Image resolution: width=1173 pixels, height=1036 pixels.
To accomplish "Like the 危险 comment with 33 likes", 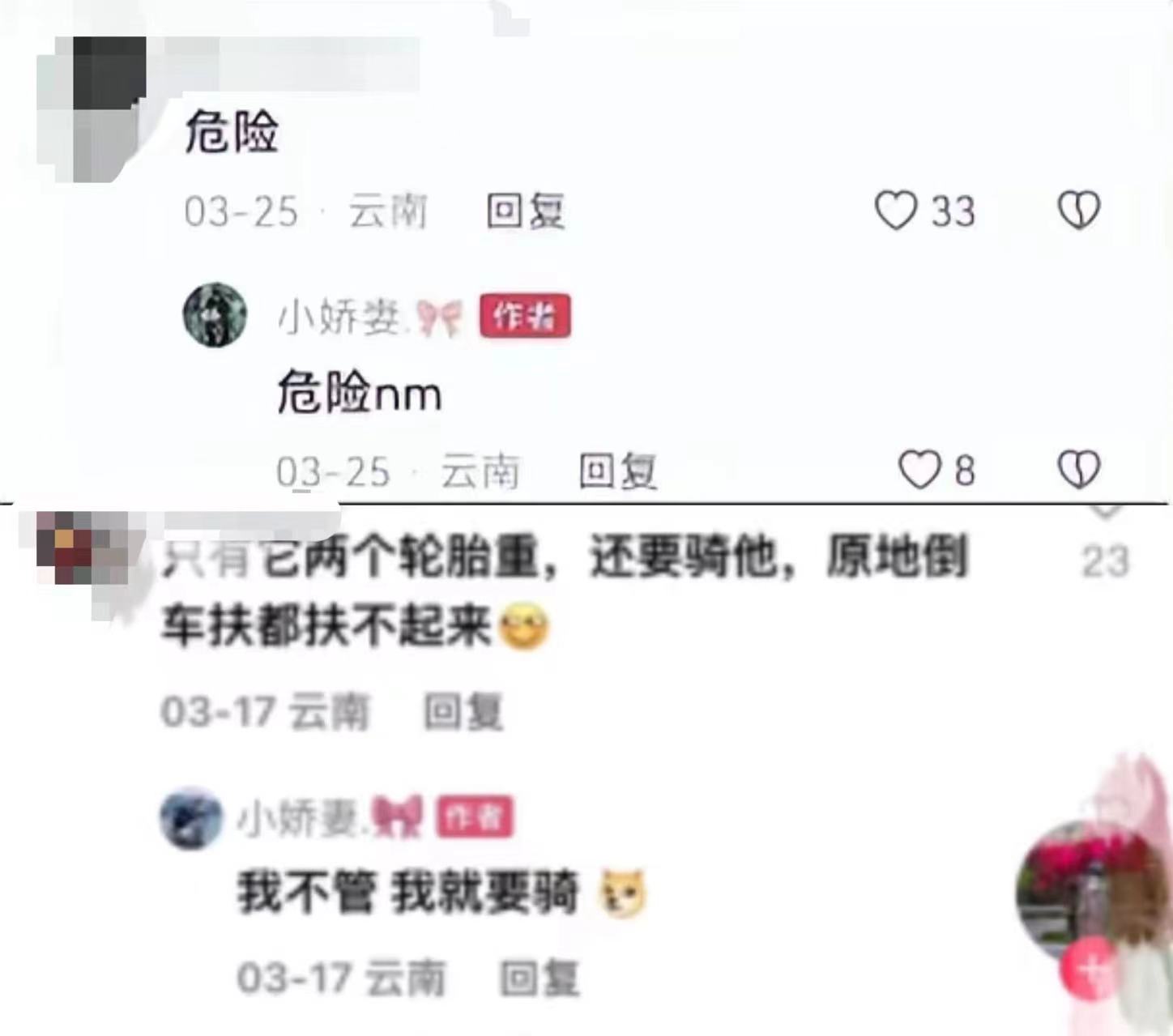I will pos(896,211).
